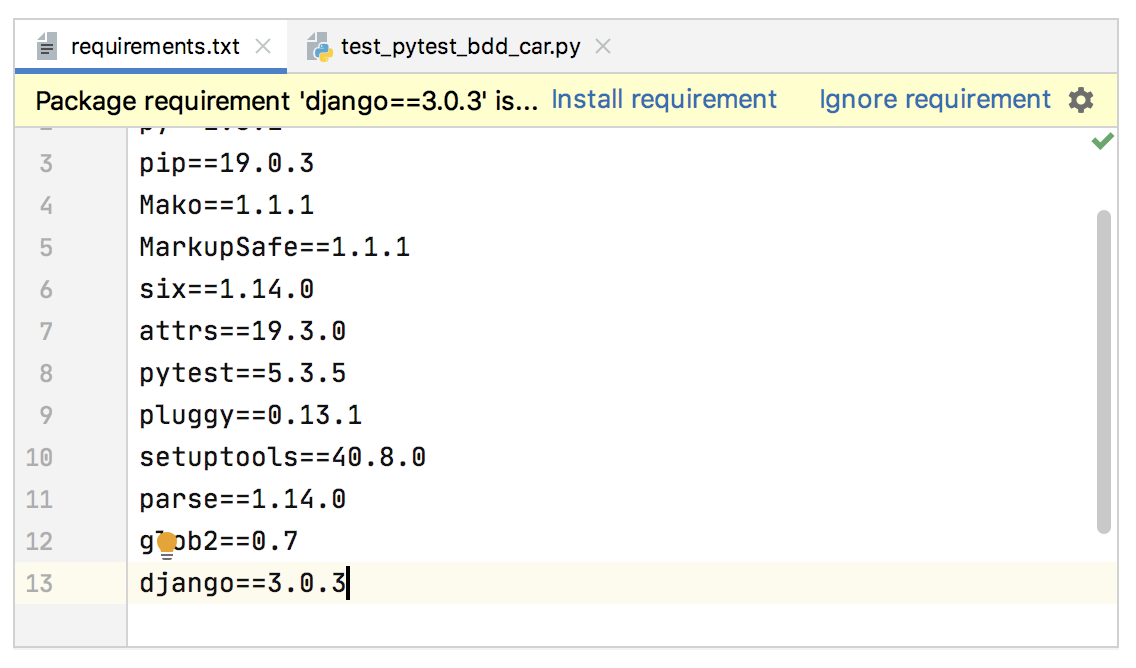1136x668 pixels.
Task: Click the requirements.txt text file icon
Action: pyautogui.click(x=47, y=46)
